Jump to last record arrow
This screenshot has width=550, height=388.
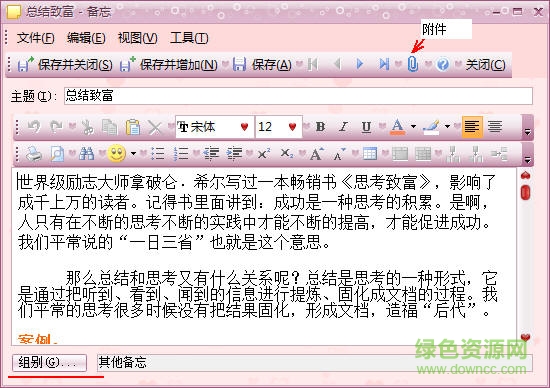[384, 64]
